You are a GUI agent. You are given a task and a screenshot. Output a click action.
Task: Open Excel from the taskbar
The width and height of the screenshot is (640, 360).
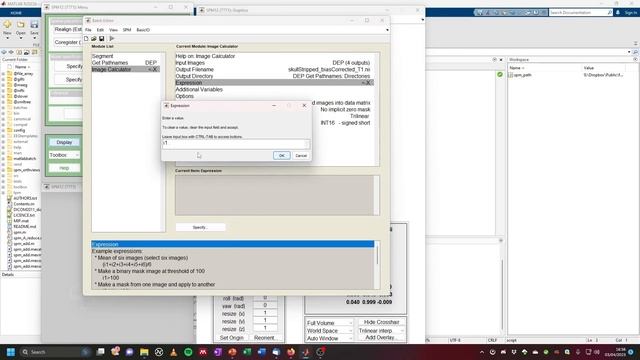[x=247, y=352]
